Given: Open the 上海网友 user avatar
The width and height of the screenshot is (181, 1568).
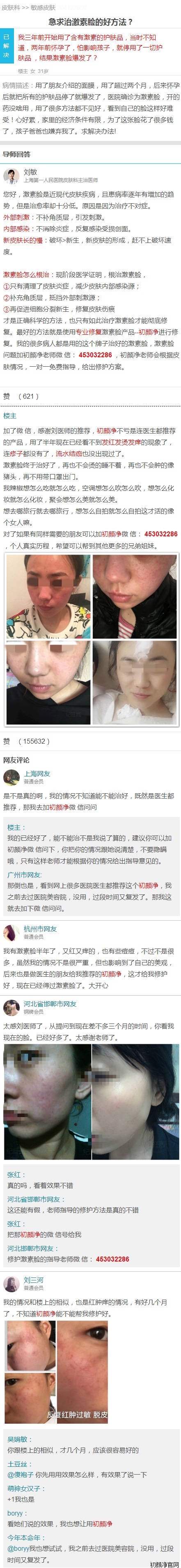Looking at the screenshot, I should click(11, 777).
